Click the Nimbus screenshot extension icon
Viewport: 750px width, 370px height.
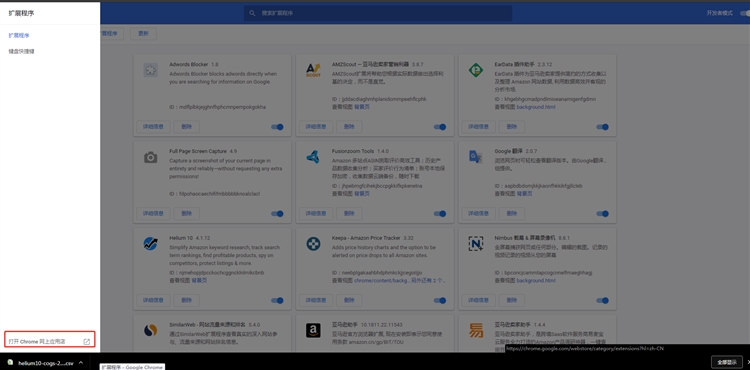click(x=476, y=244)
